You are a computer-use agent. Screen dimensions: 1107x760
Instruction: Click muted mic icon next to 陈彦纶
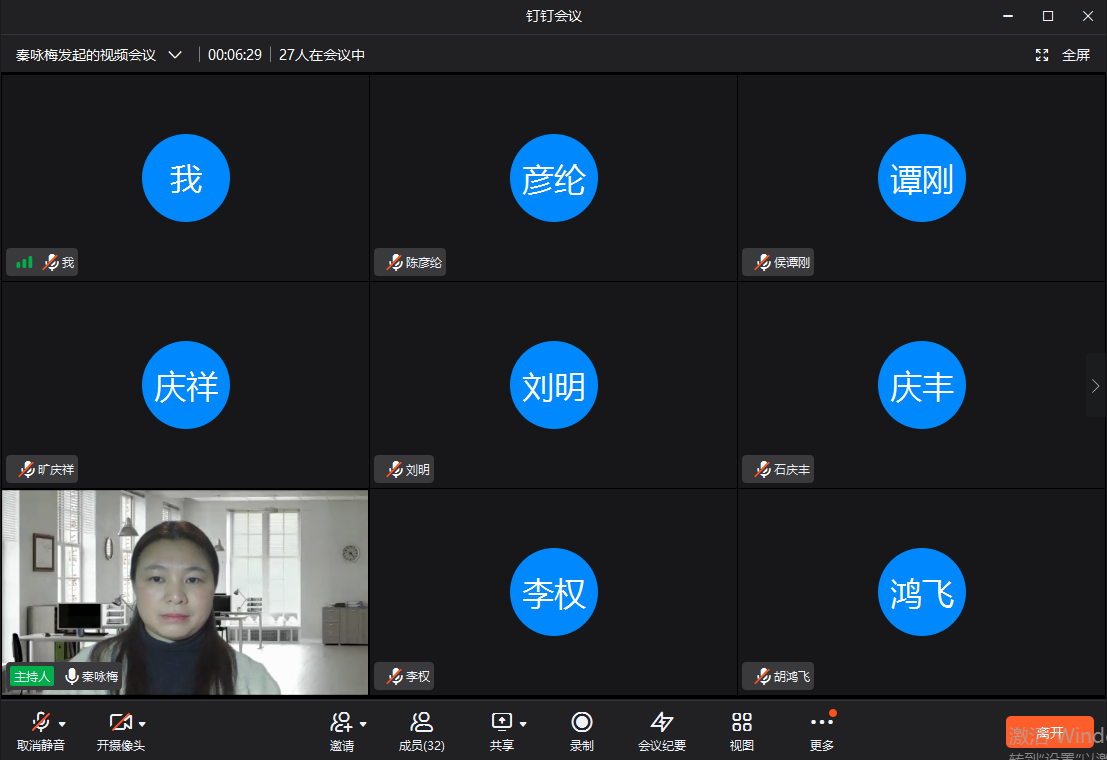[x=395, y=263]
